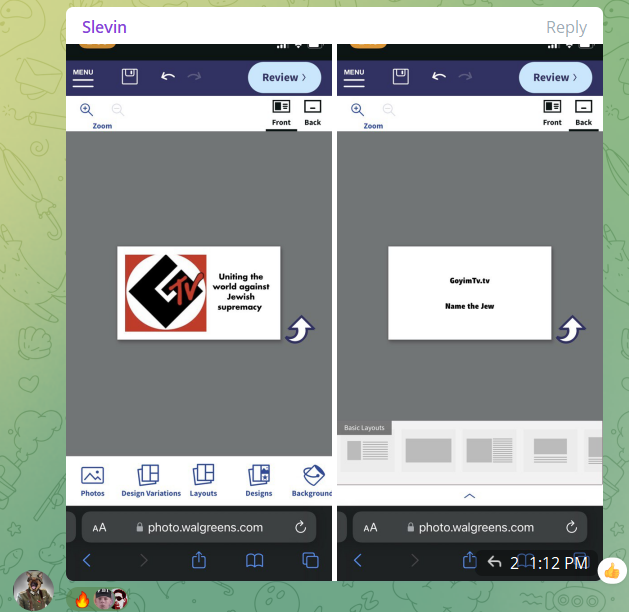
Task: Click the browser forward arrow in the right screenshot
Action: 415,560
